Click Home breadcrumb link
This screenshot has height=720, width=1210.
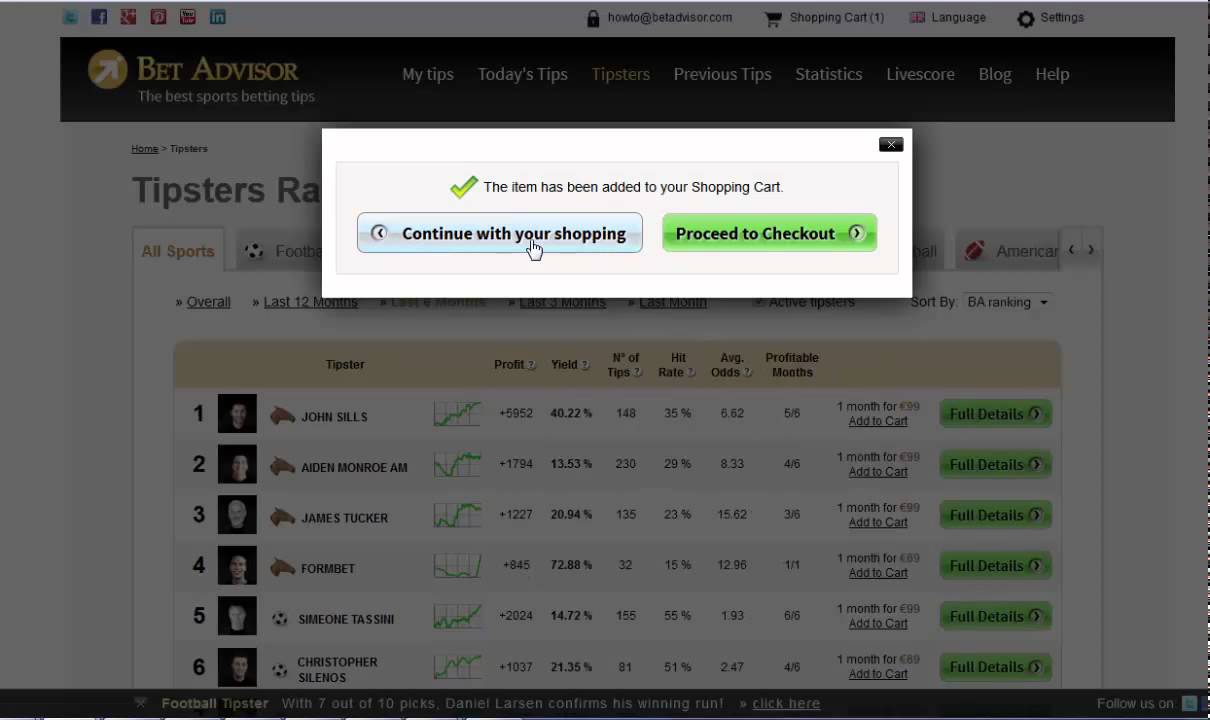coord(145,148)
